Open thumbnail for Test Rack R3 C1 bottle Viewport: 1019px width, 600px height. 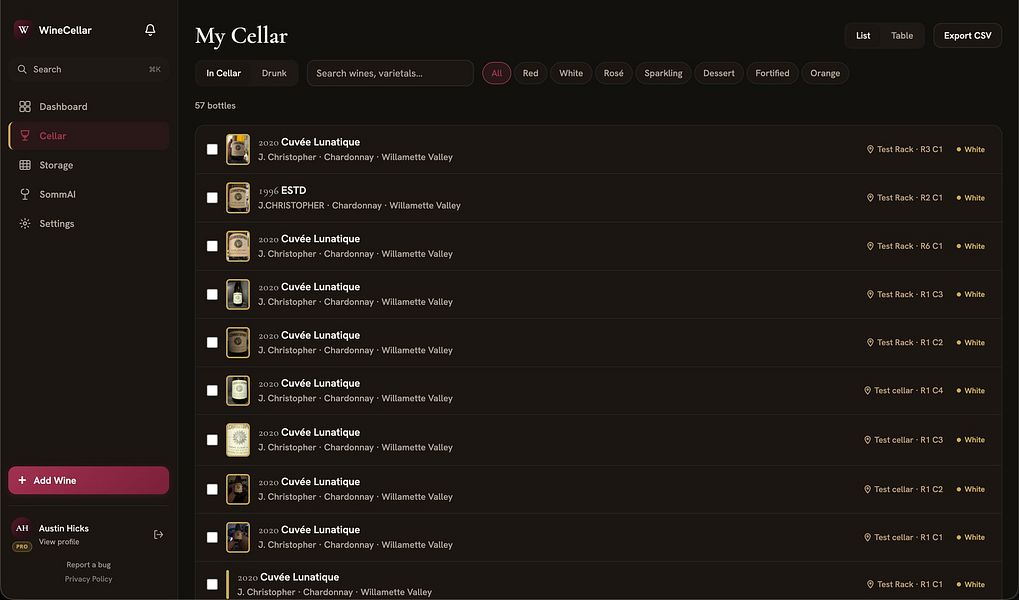[238, 150]
